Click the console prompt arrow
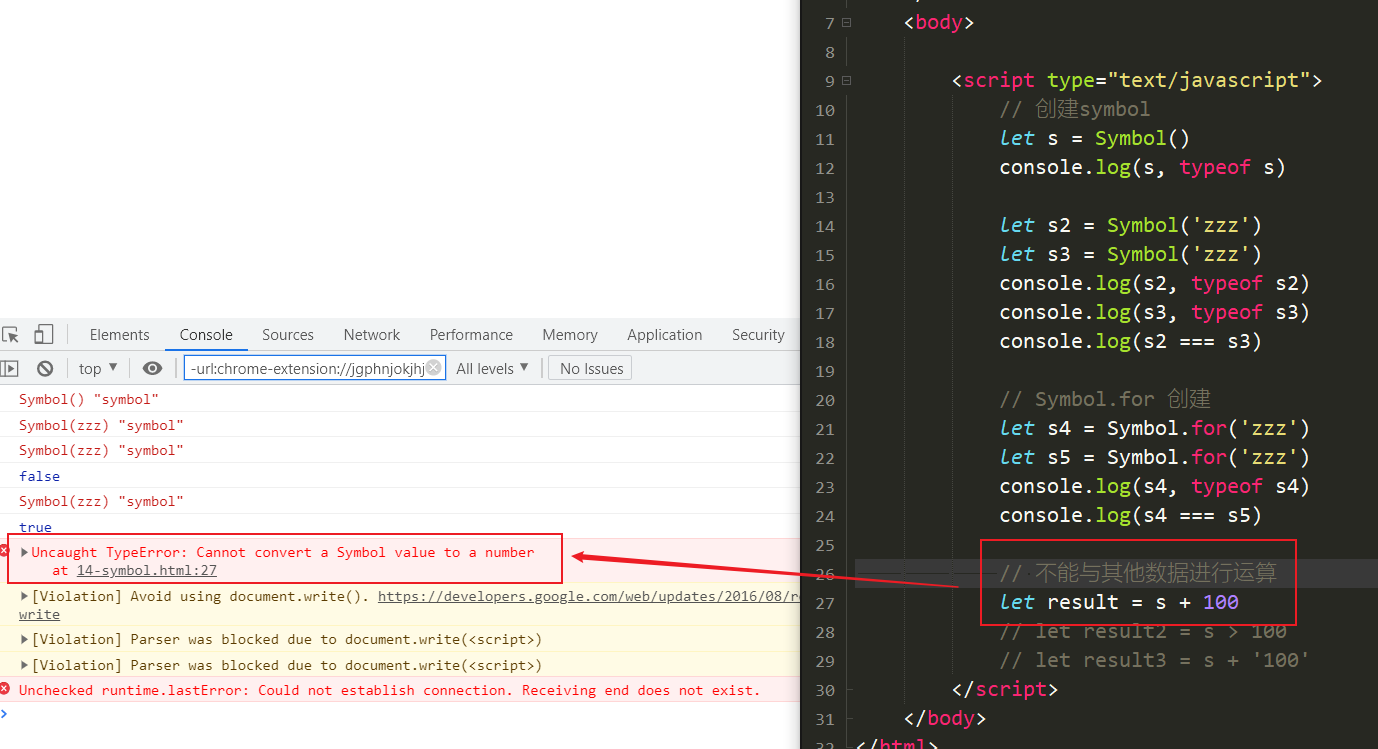The image size is (1378, 749). click(x=4, y=714)
